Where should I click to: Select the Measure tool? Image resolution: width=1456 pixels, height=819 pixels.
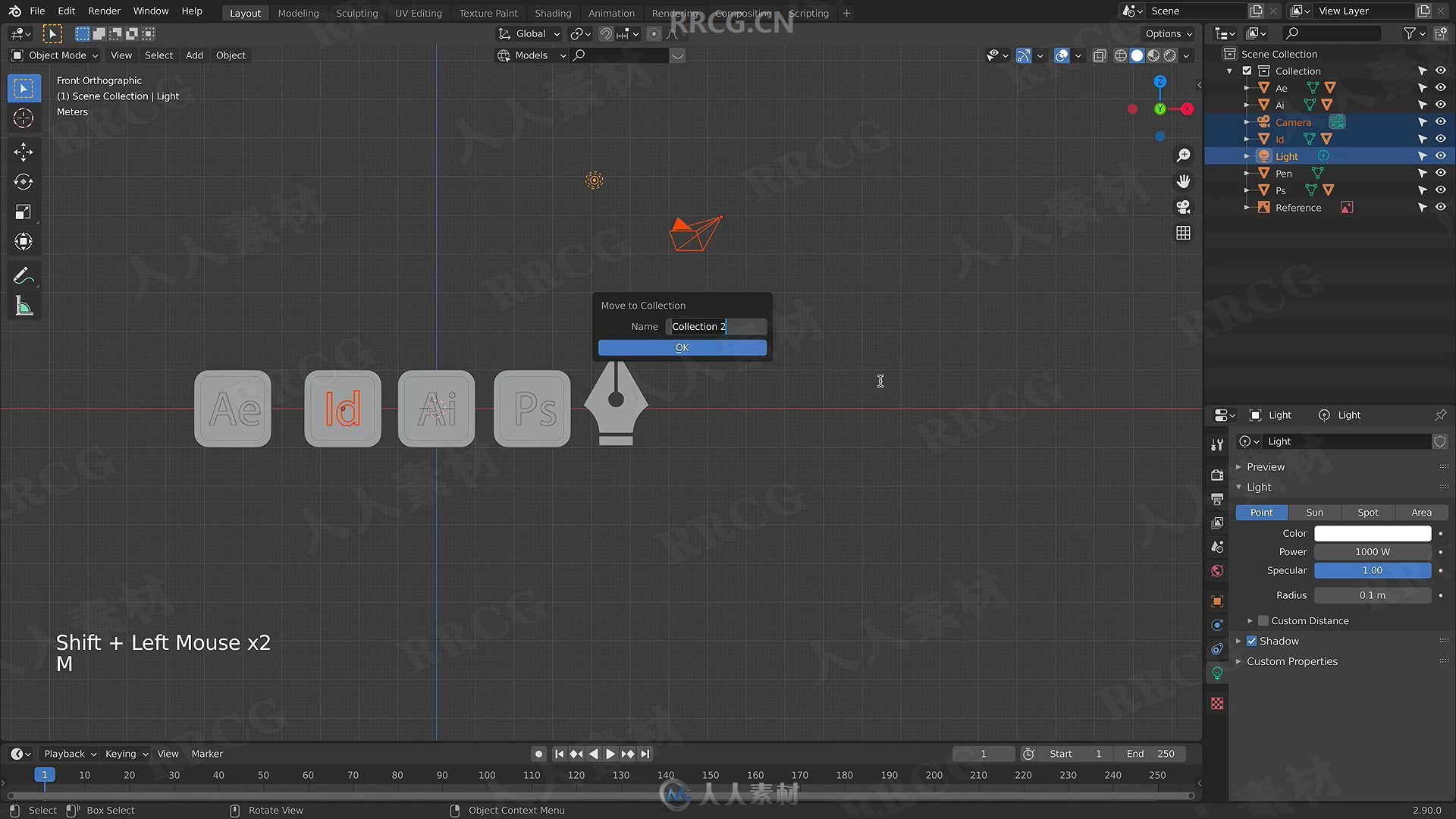pos(24,306)
